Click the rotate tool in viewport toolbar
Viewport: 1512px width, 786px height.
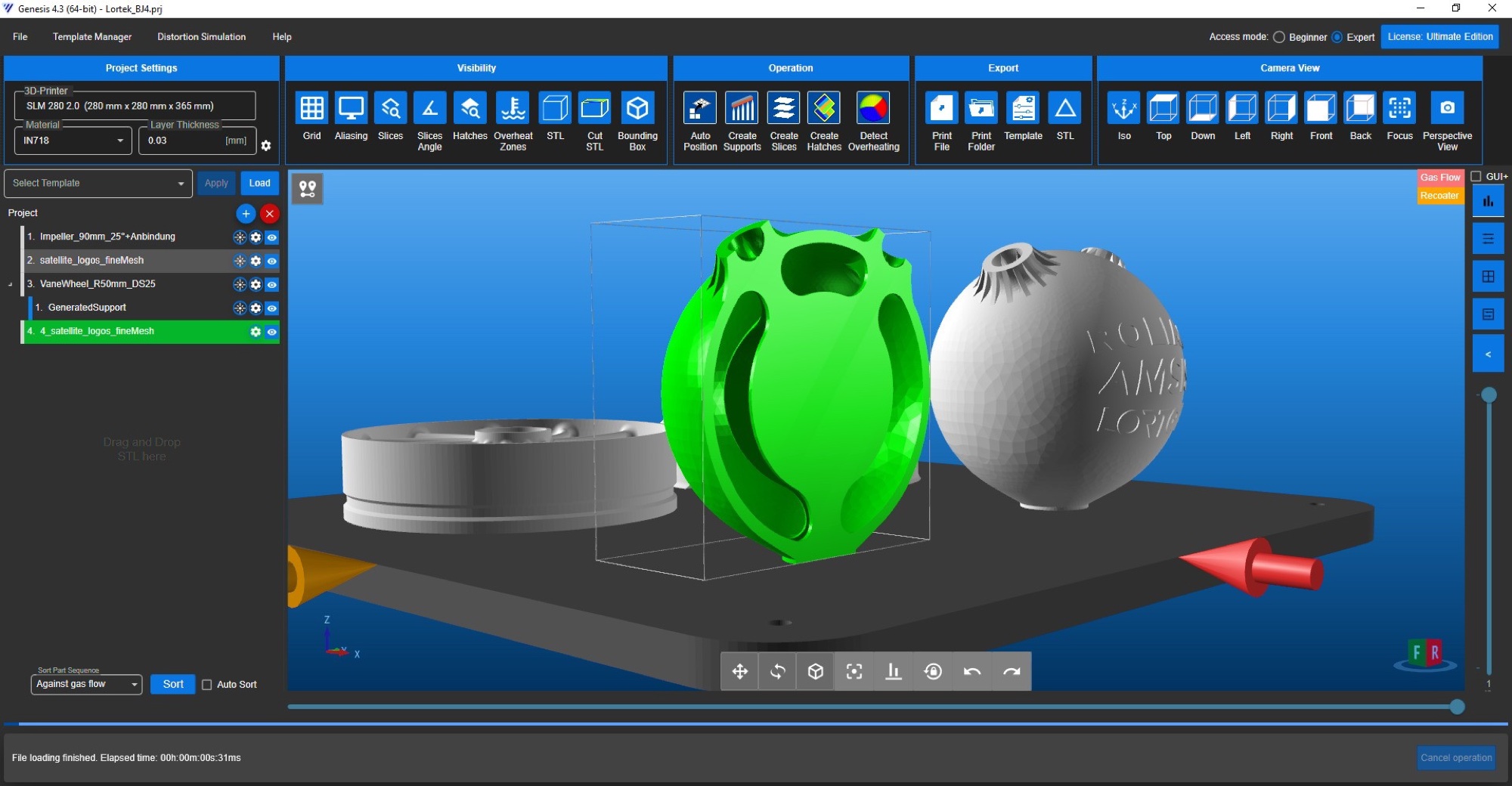[777, 671]
